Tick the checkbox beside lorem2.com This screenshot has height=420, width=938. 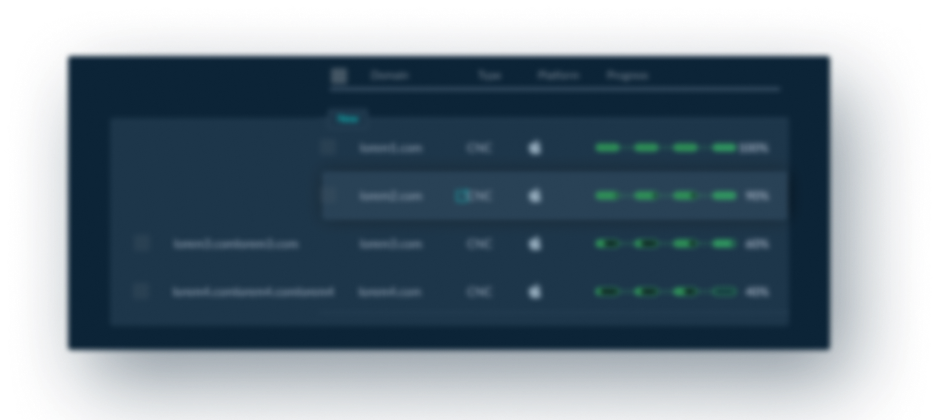[328, 195]
